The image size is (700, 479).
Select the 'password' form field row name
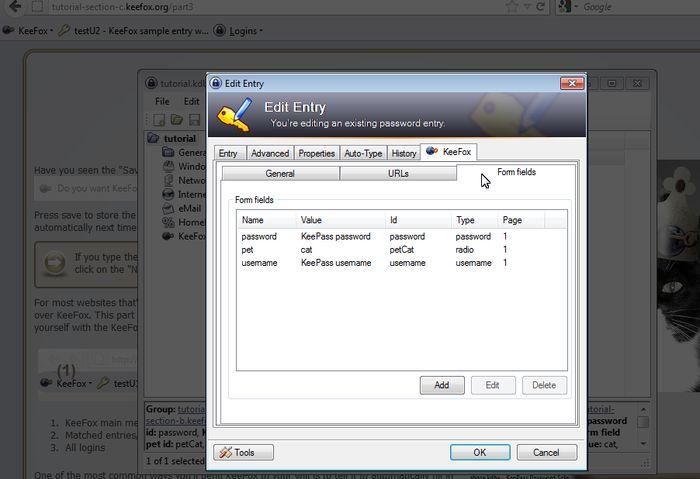pos(259,237)
